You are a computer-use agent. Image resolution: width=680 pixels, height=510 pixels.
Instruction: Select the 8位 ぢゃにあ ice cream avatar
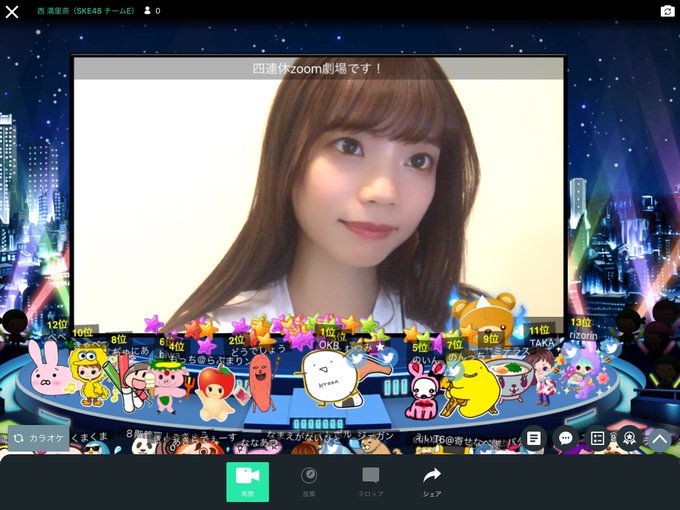tap(134, 386)
